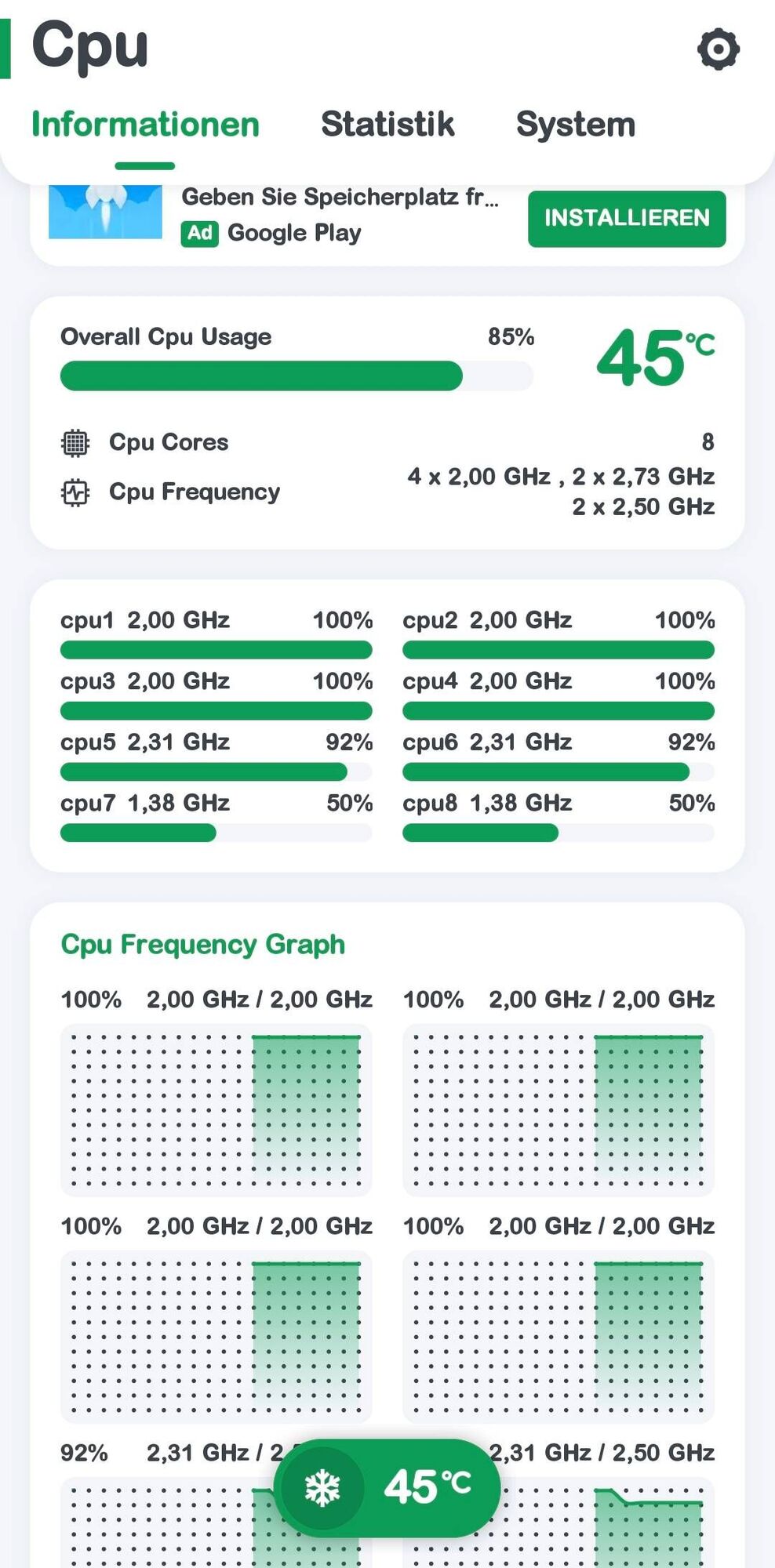Open the first Cpu Frequency graph
The width and height of the screenshot is (775, 1568).
pyautogui.click(x=216, y=1110)
